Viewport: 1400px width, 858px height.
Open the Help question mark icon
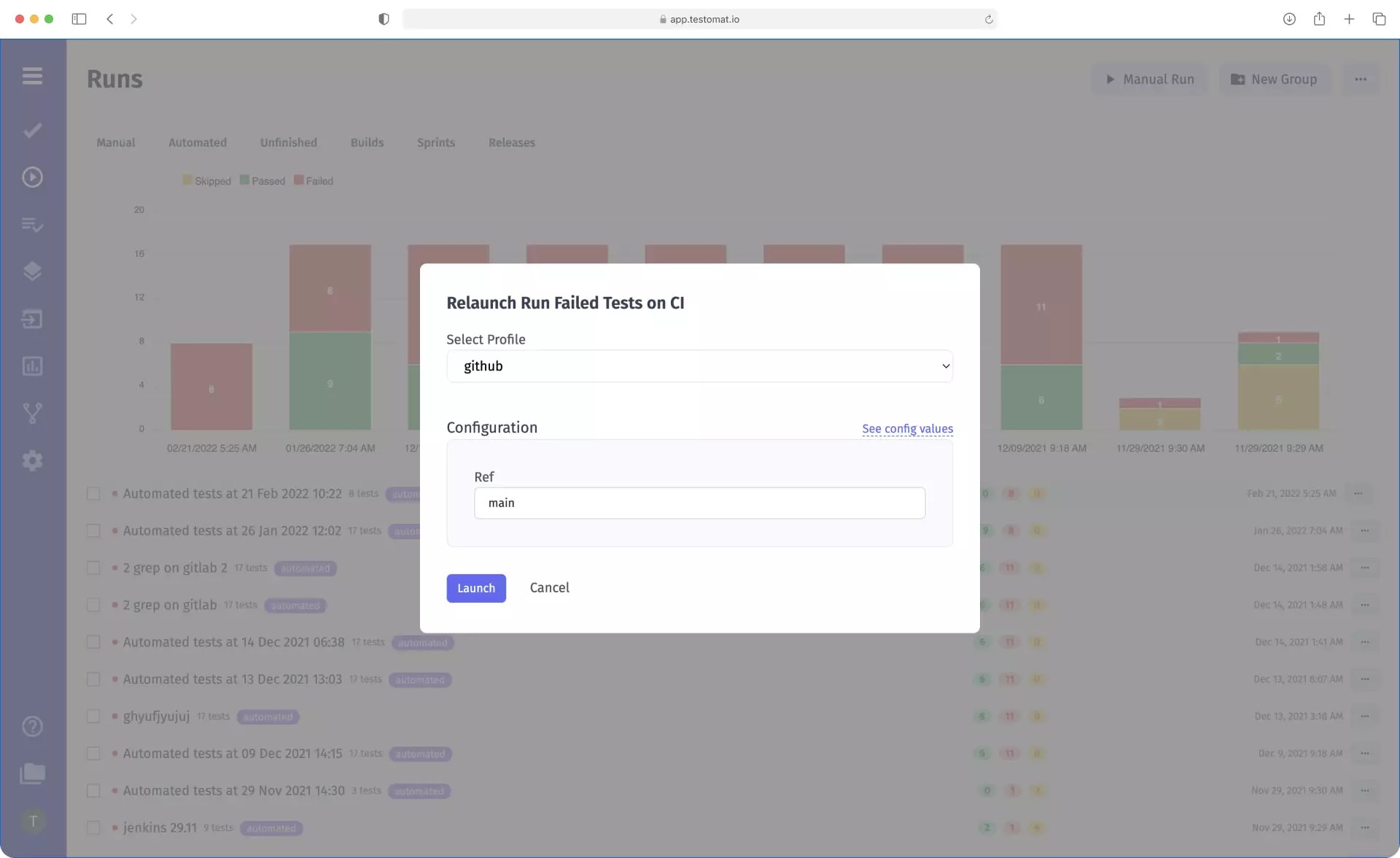tap(33, 727)
